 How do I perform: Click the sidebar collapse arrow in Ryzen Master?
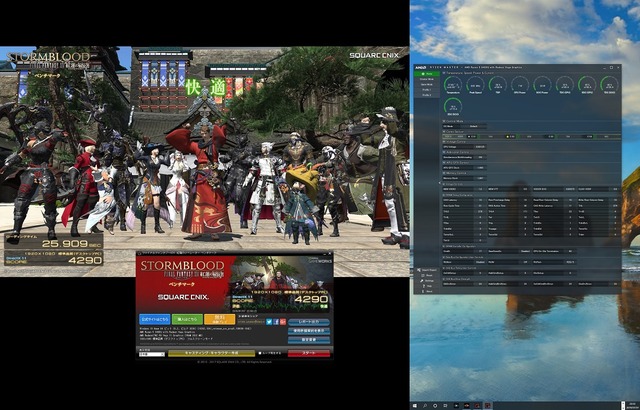point(440,183)
